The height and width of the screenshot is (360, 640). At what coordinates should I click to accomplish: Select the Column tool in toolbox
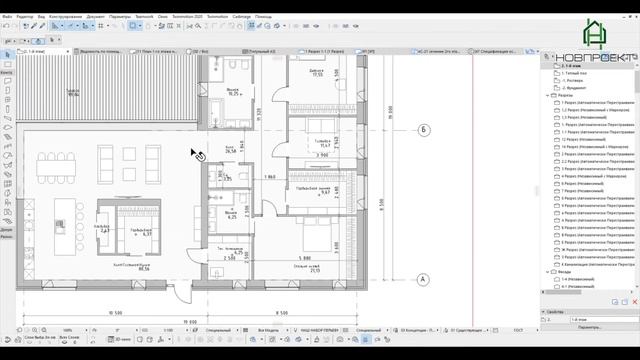tap(7, 109)
